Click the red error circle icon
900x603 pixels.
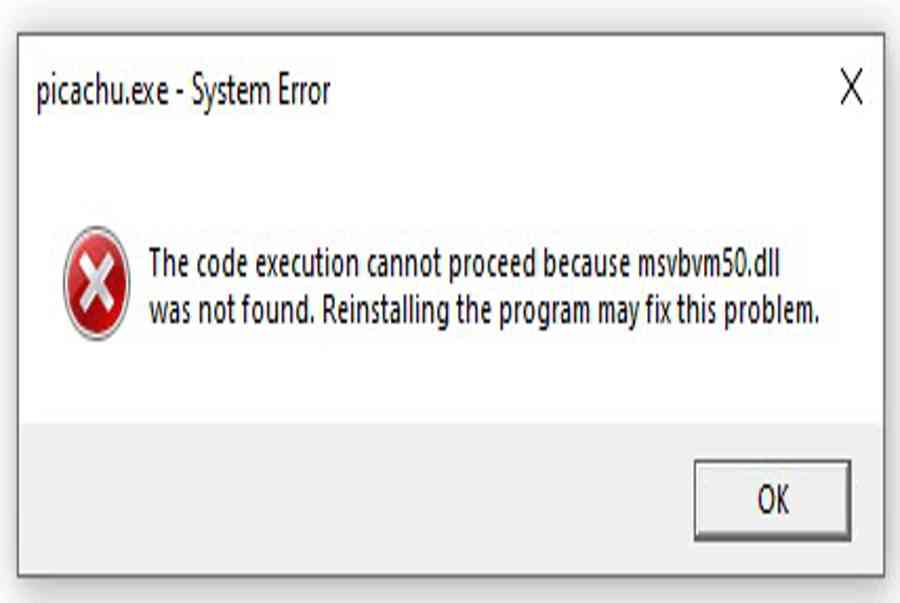(96, 283)
